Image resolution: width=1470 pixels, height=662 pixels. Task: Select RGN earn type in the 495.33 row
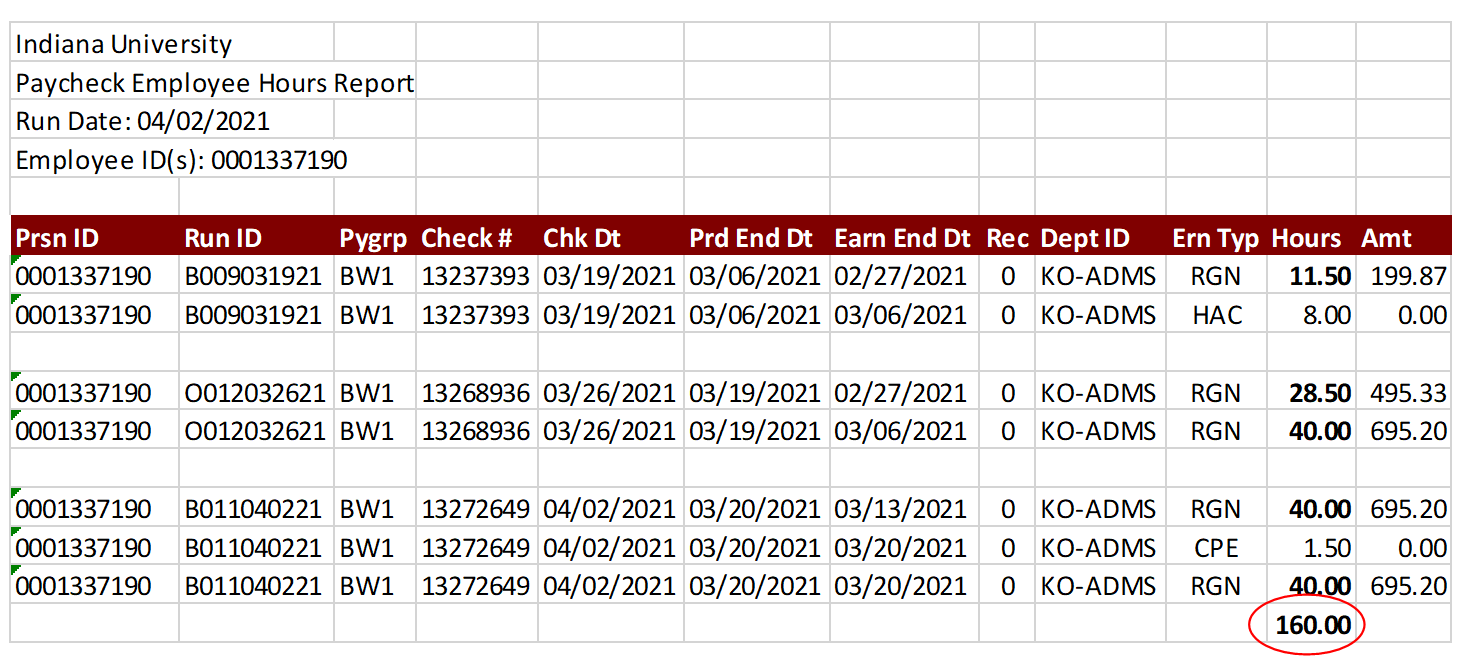coord(1217,393)
